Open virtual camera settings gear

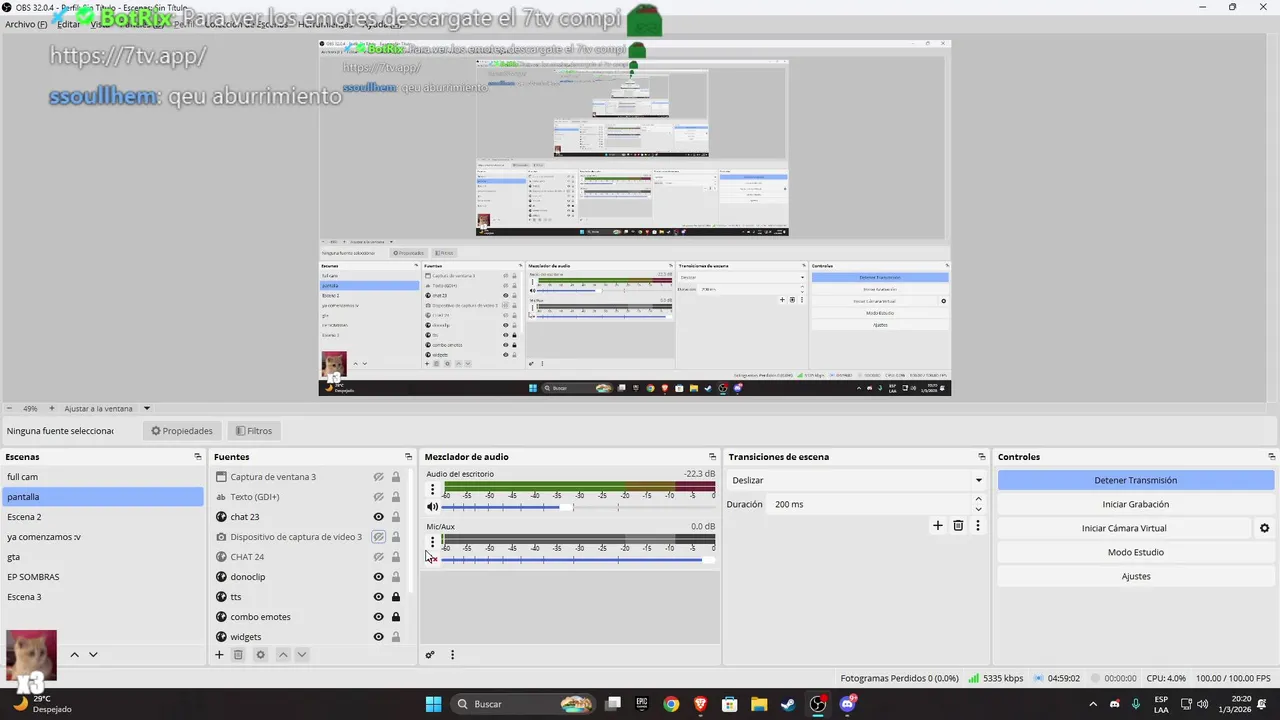[1264, 528]
